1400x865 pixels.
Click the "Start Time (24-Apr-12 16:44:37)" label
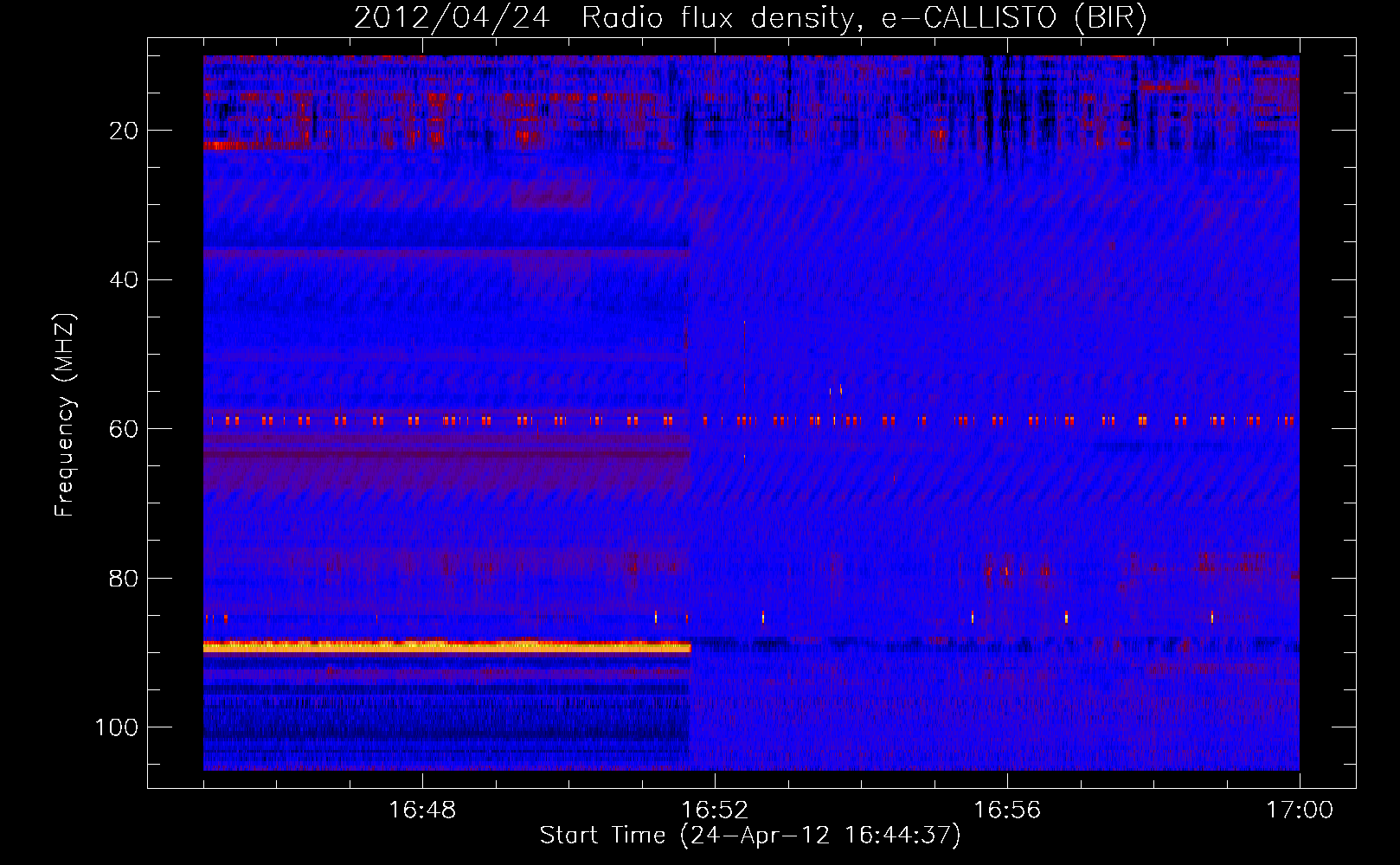pyautogui.click(x=750, y=836)
